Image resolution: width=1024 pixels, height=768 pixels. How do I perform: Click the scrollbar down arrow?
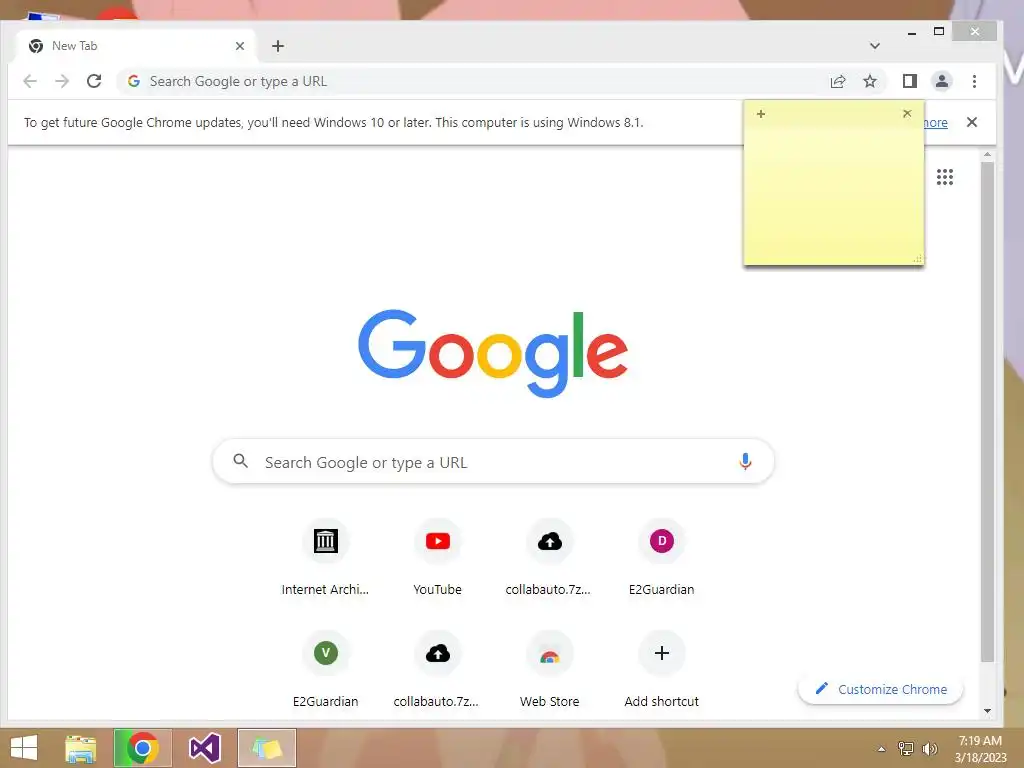(987, 711)
